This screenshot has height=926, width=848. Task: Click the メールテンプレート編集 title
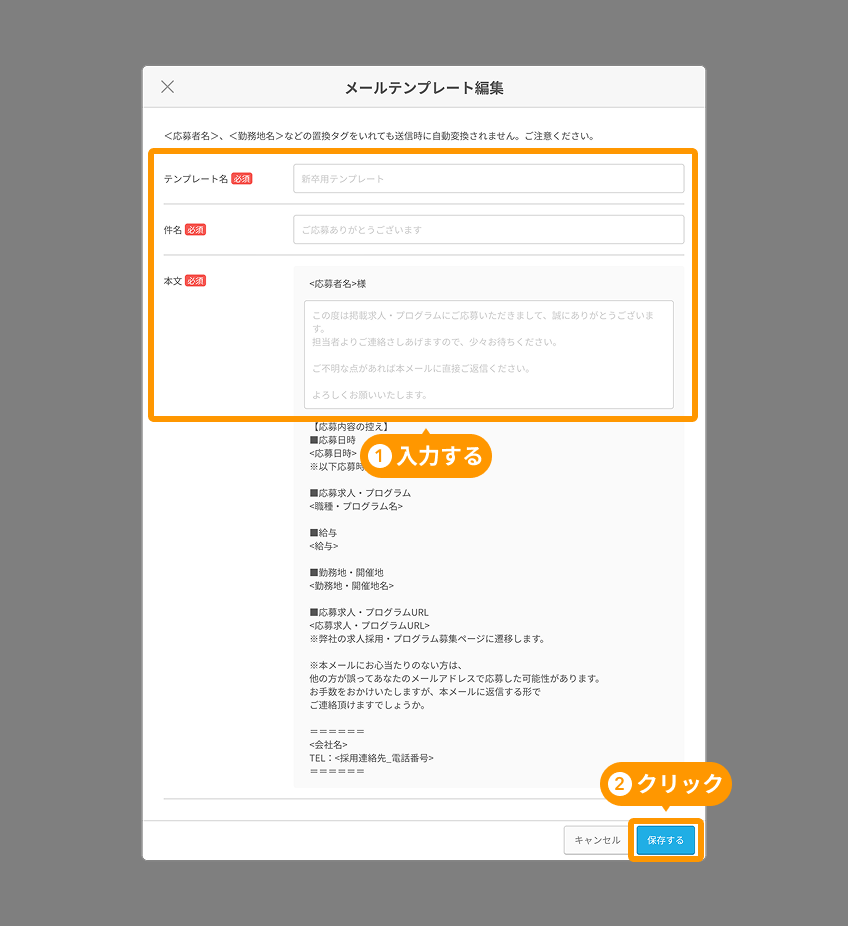click(424, 88)
